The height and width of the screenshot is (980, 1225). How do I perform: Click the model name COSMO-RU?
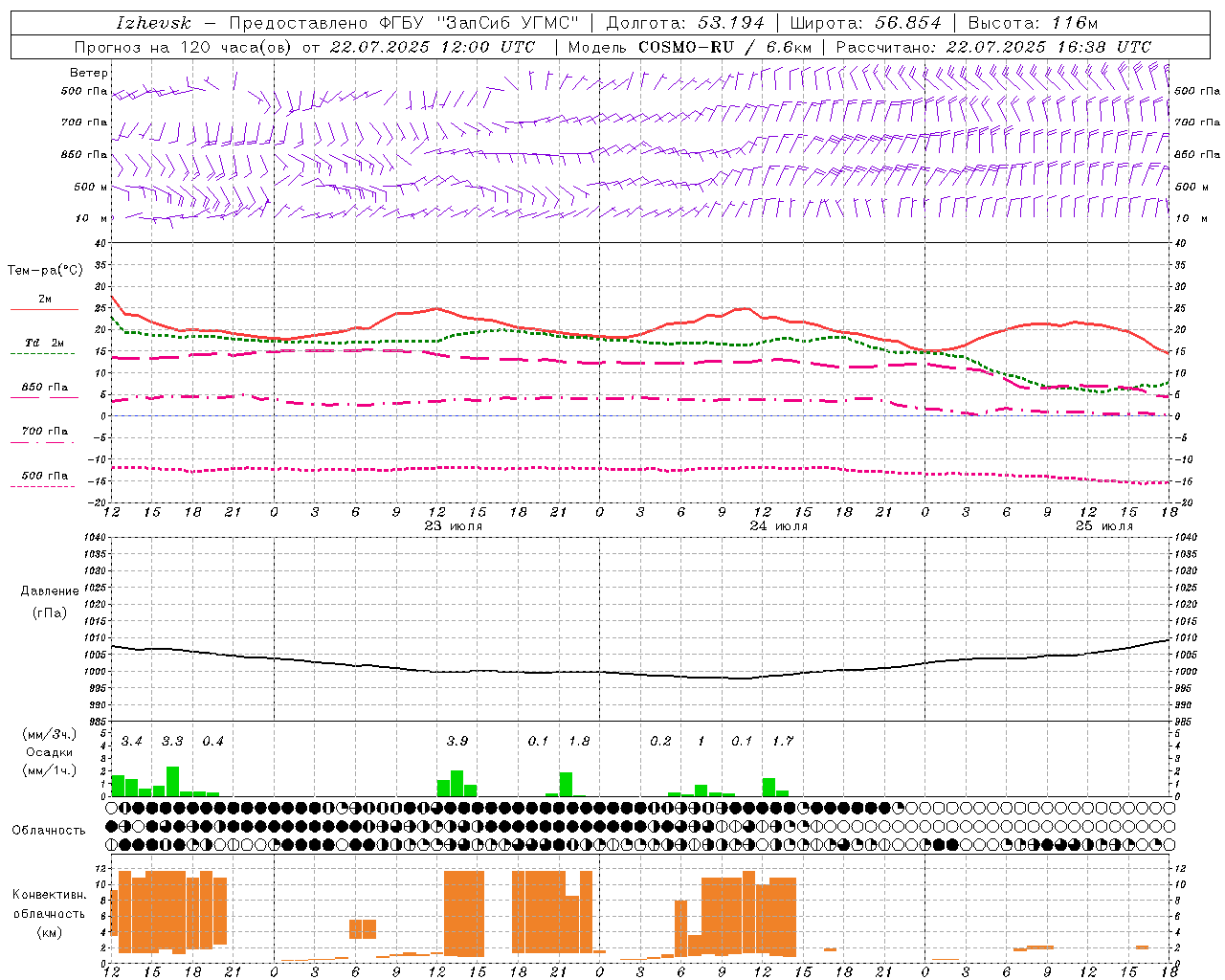click(x=686, y=47)
